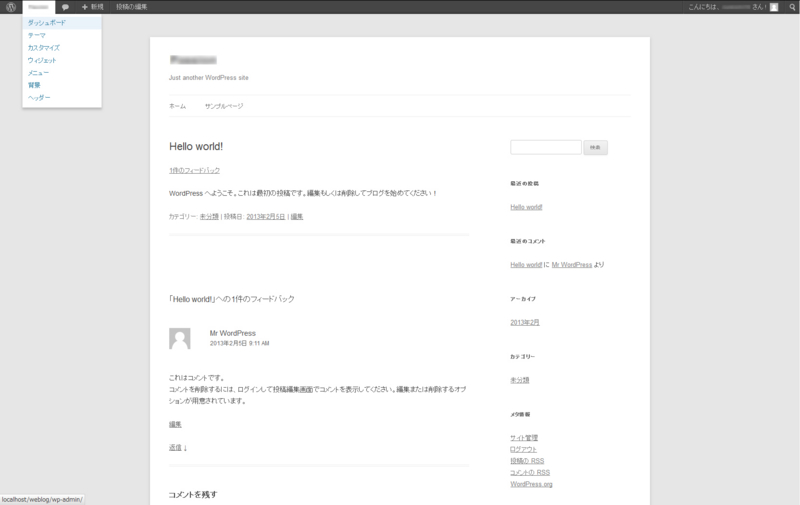Open 未分類 in sidebar categories
The width and height of the screenshot is (800, 505).
pos(520,380)
